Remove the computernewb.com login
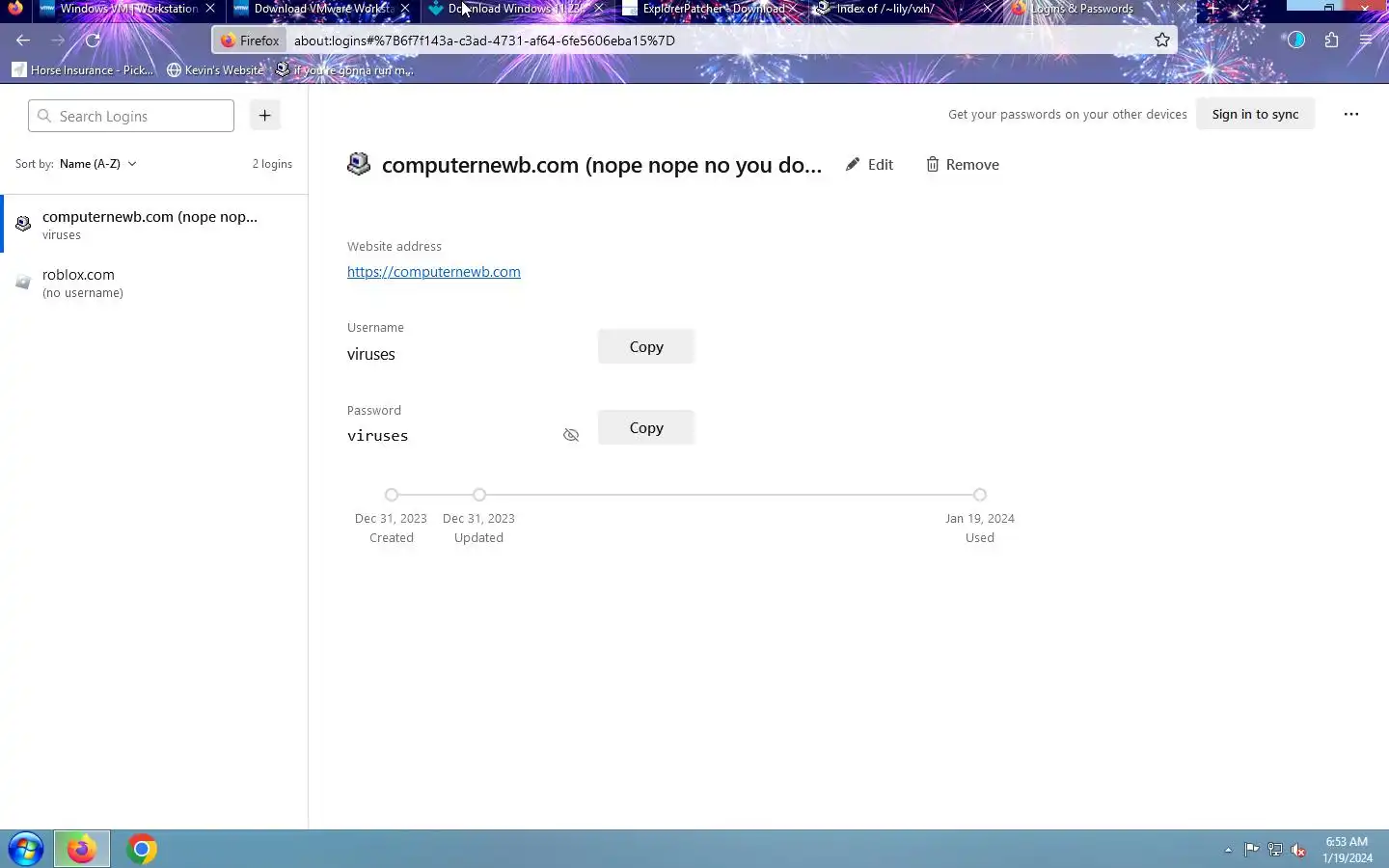1389x868 pixels. [x=963, y=165]
